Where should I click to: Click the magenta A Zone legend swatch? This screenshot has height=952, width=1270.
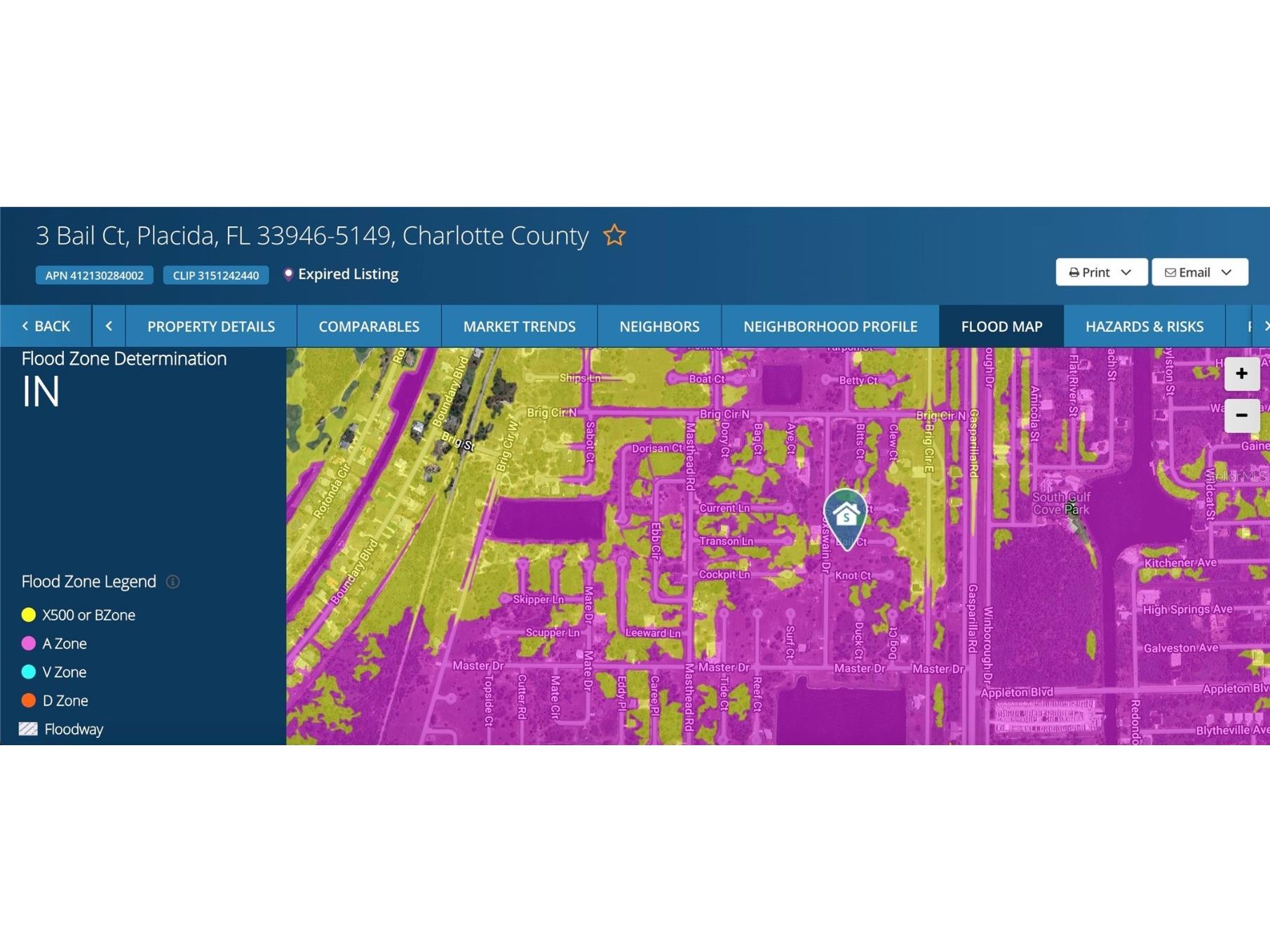click(x=29, y=644)
